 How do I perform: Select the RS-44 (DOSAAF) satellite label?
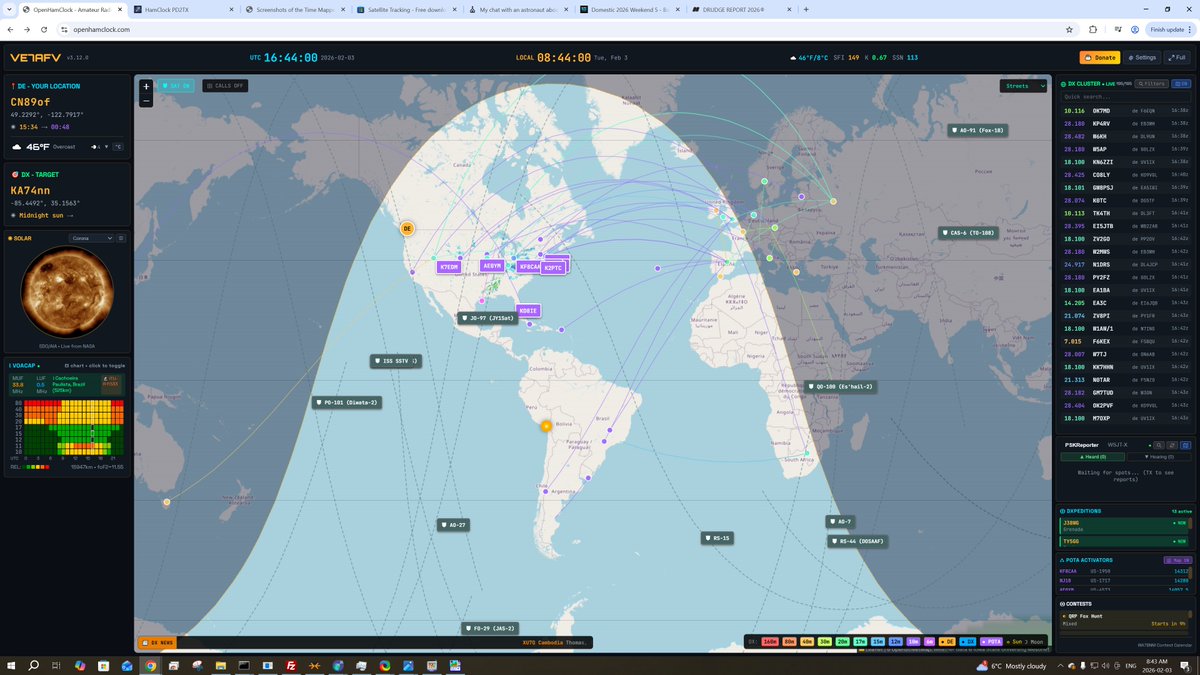pyautogui.click(x=858, y=541)
